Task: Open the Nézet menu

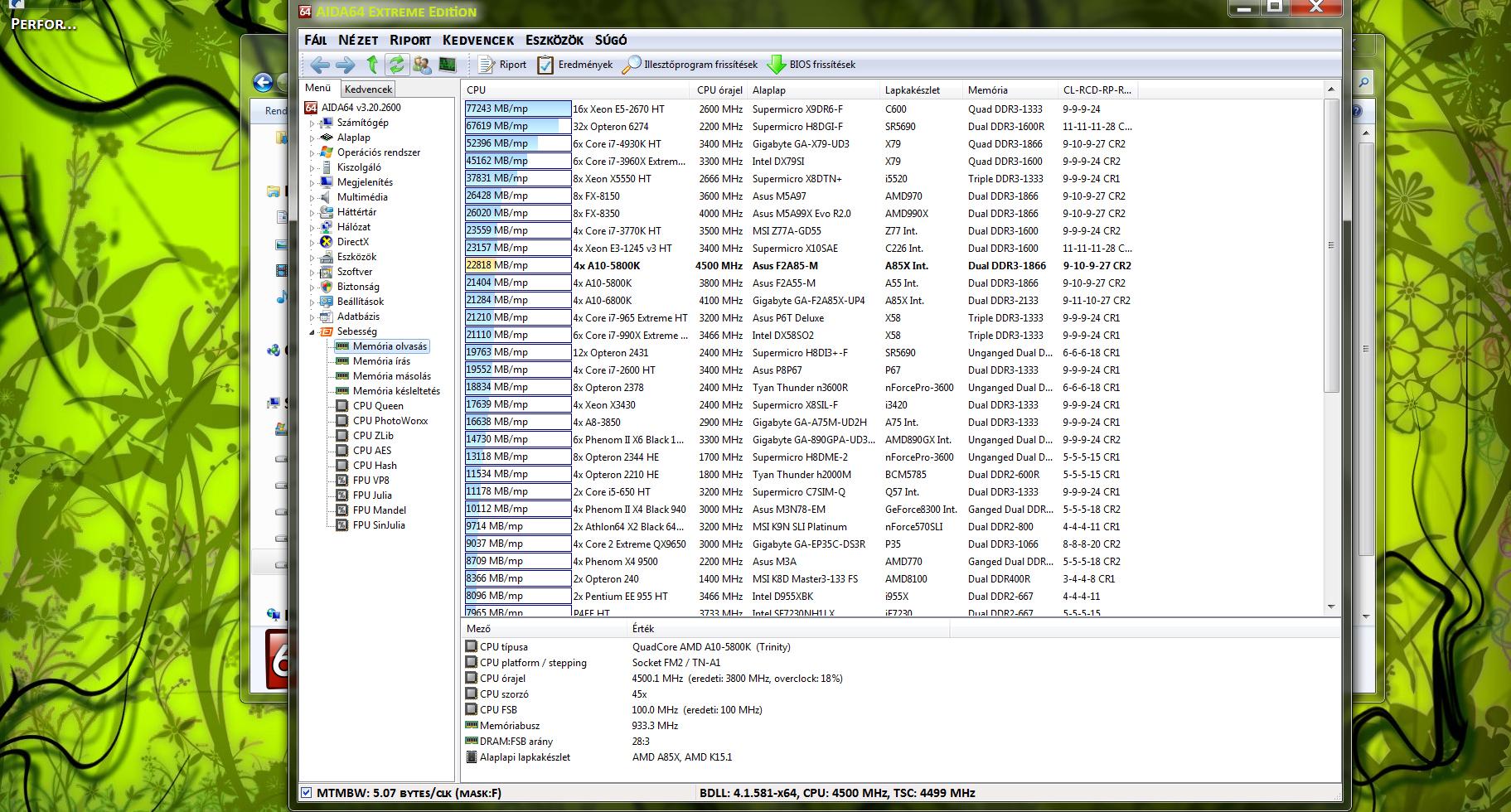Action: tap(358, 40)
